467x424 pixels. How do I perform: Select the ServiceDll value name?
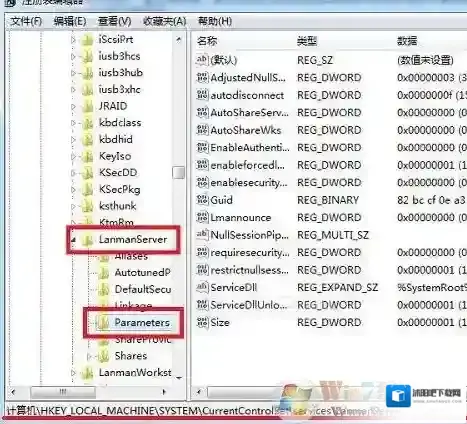pos(234,288)
